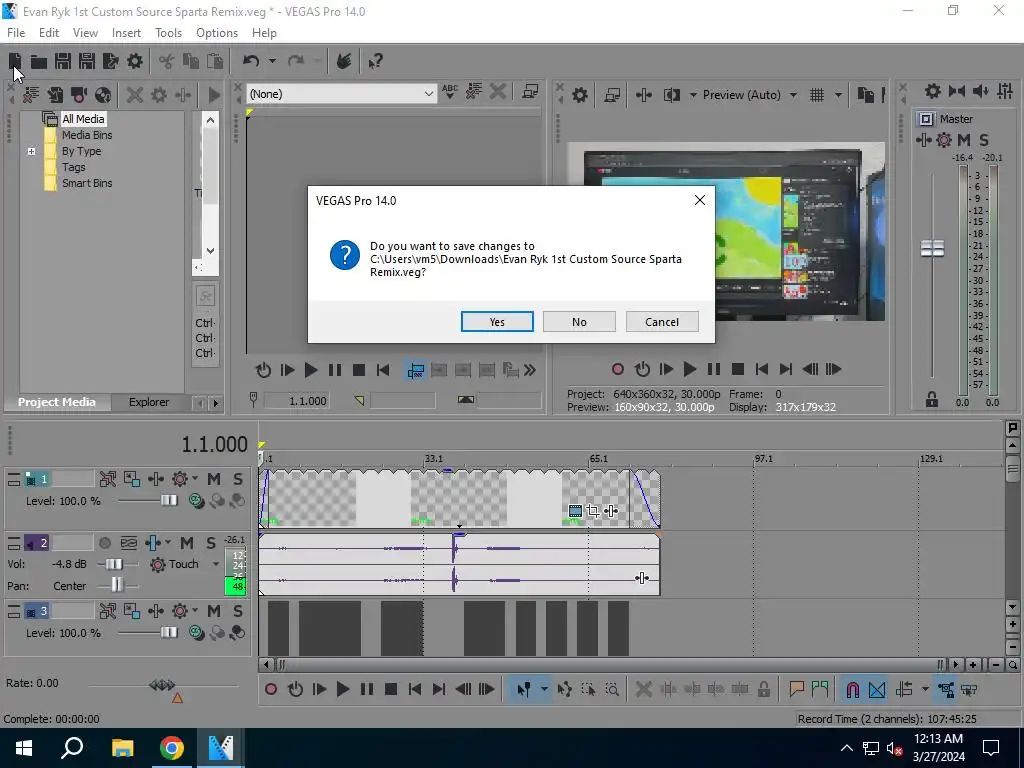Open Undo history dropdown arrow
Image resolution: width=1024 pixels, height=768 pixels.
click(272, 61)
